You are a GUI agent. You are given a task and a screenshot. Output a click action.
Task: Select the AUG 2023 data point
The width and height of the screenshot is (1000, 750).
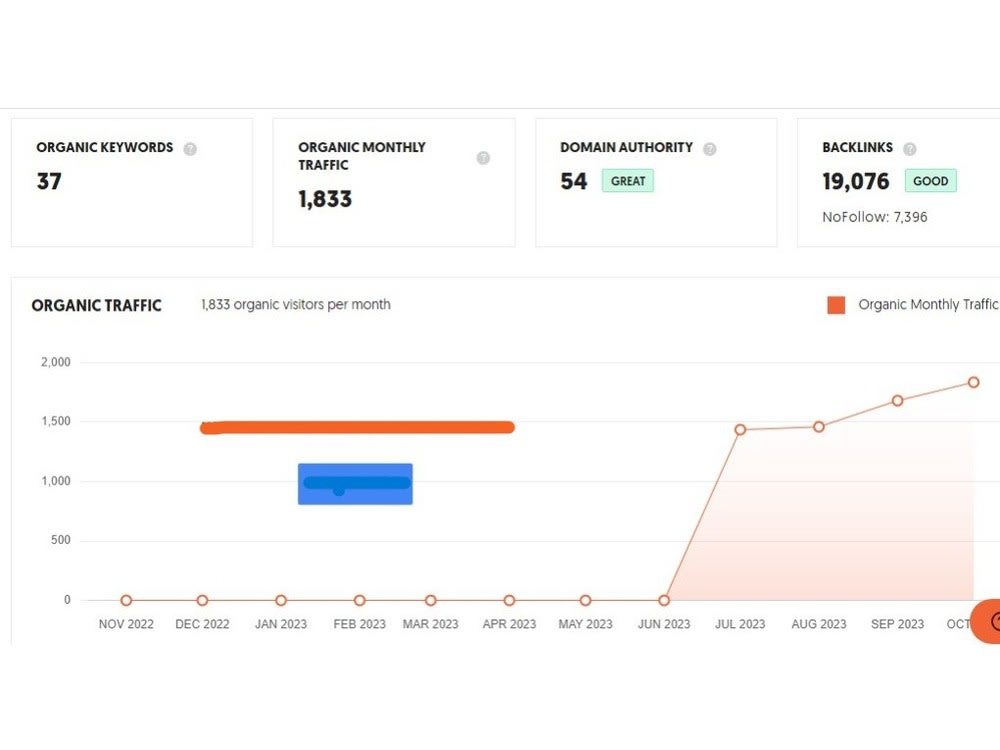[x=819, y=427]
